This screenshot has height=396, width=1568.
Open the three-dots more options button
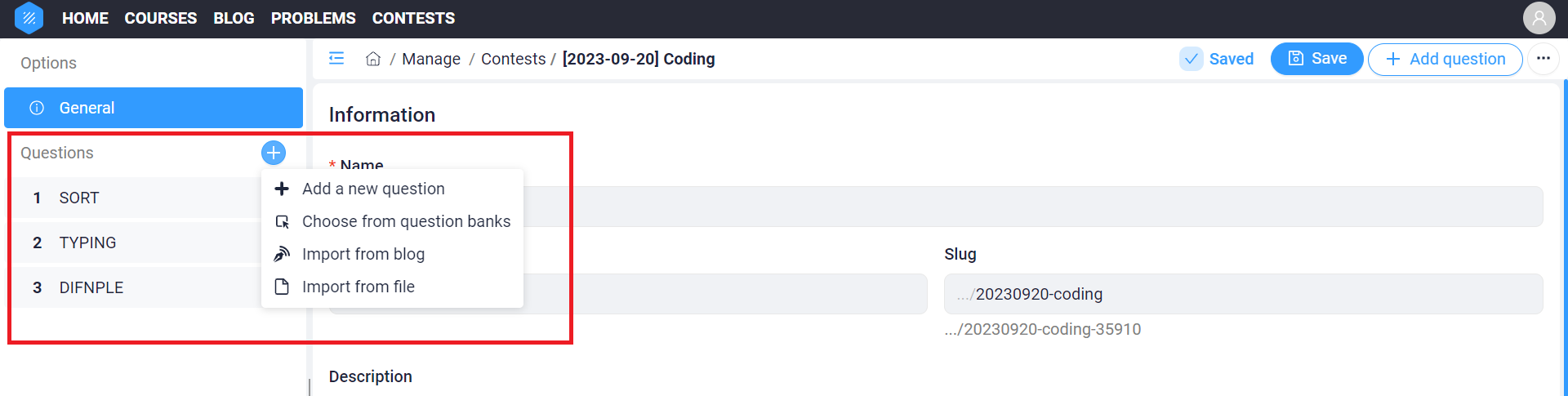click(x=1543, y=59)
